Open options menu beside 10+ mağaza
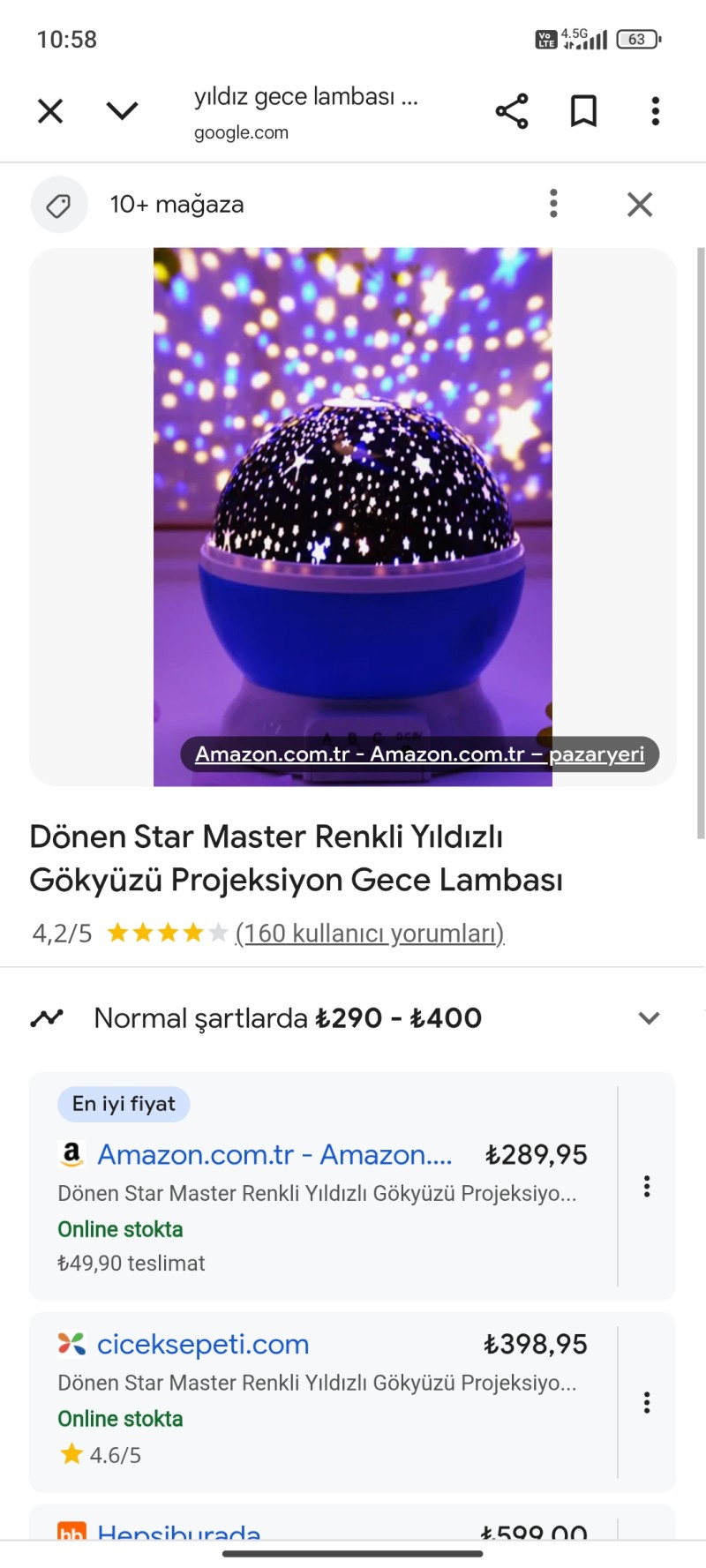 tap(553, 204)
